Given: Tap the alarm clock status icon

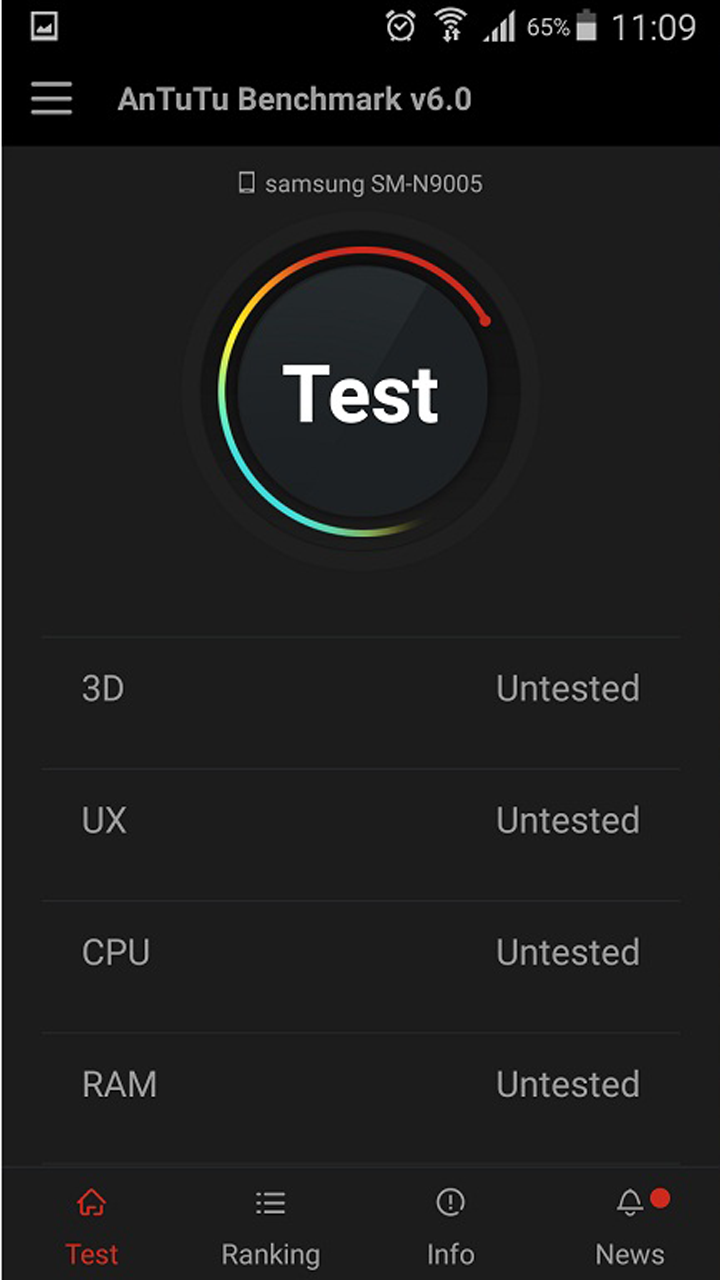Looking at the screenshot, I should (x=401, y=27).
